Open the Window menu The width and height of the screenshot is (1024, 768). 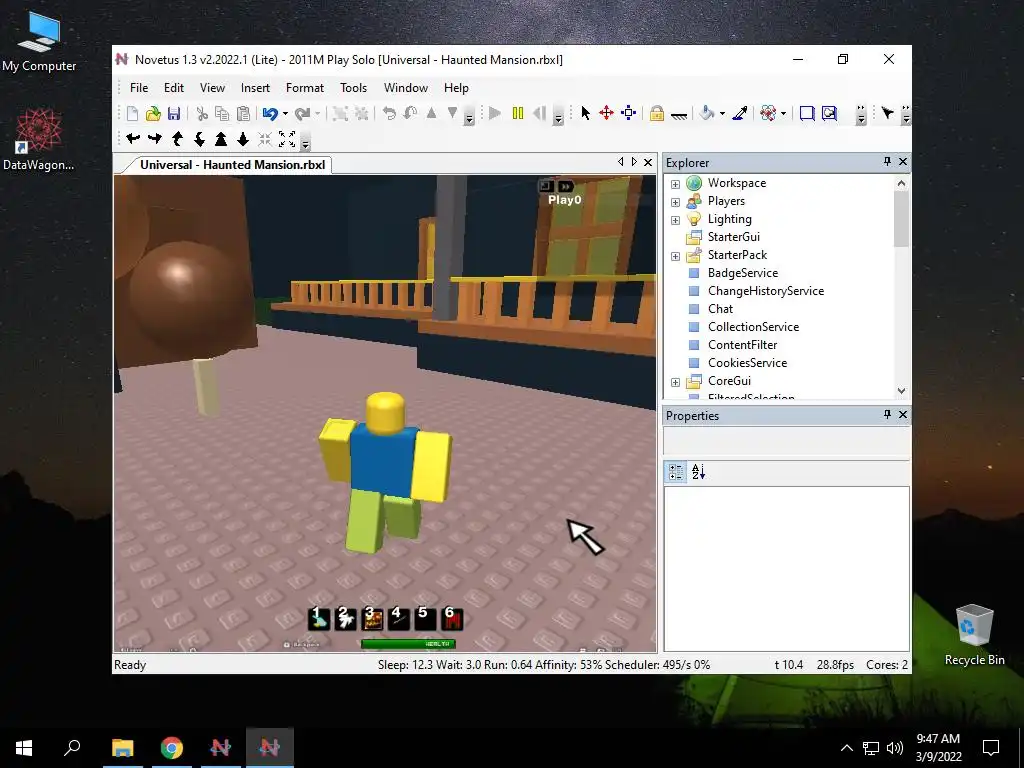(406, 88)
